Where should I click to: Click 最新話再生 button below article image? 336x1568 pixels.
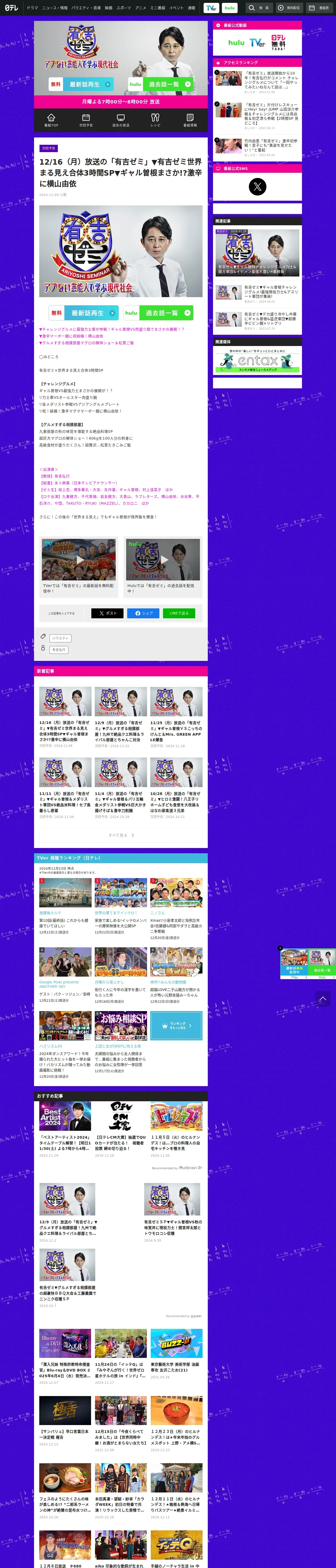coord(83,313)
